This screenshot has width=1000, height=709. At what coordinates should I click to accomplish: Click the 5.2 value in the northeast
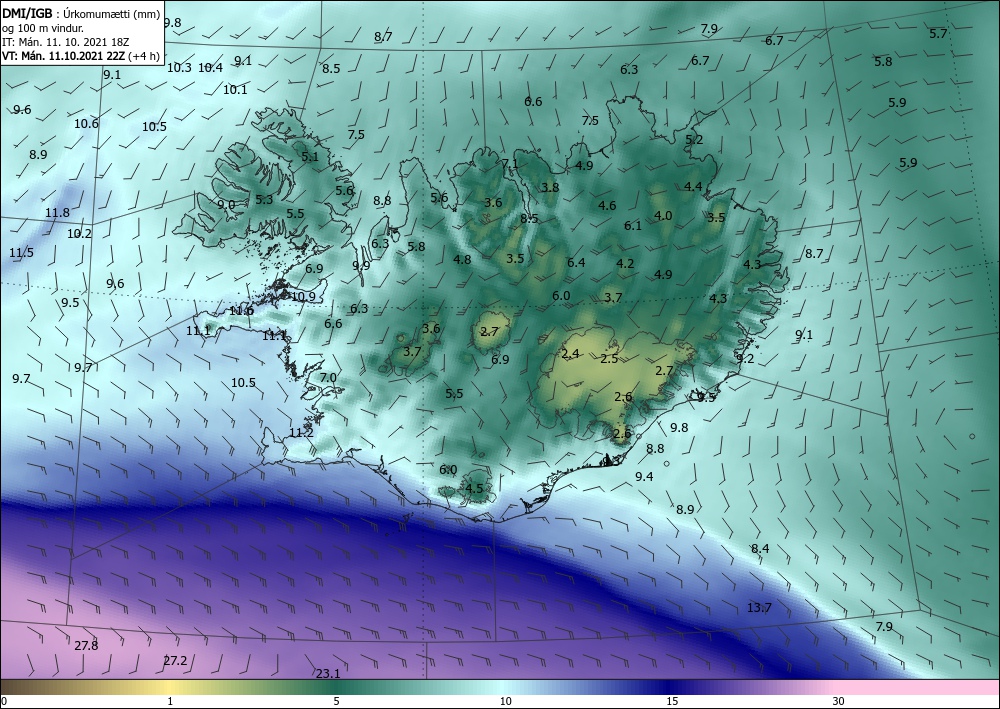[x=694, y=139]
